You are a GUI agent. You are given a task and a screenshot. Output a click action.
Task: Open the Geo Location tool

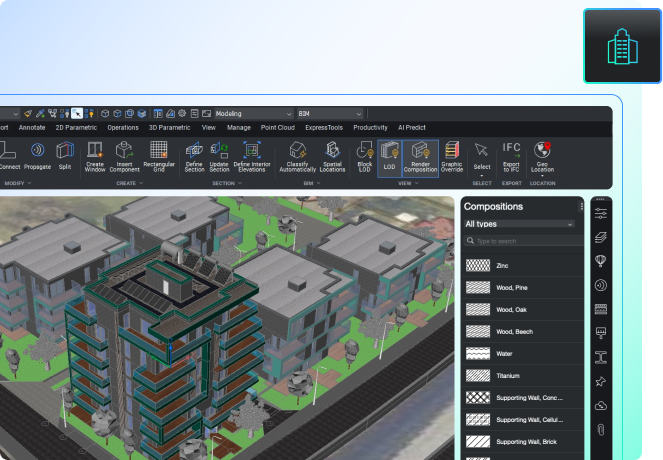click(542, 157)
